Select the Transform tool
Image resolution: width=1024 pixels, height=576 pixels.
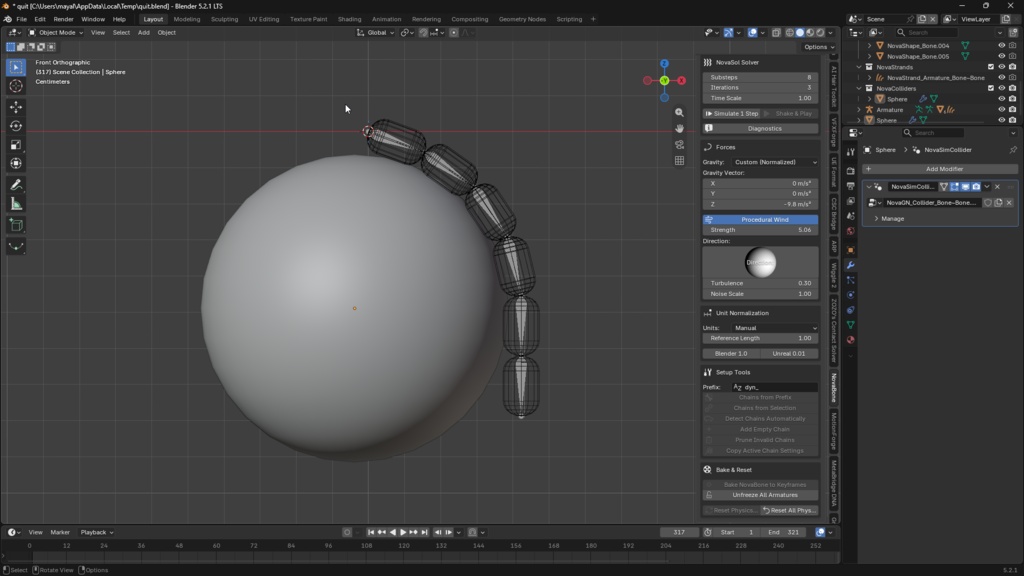[x=16, y=163]
